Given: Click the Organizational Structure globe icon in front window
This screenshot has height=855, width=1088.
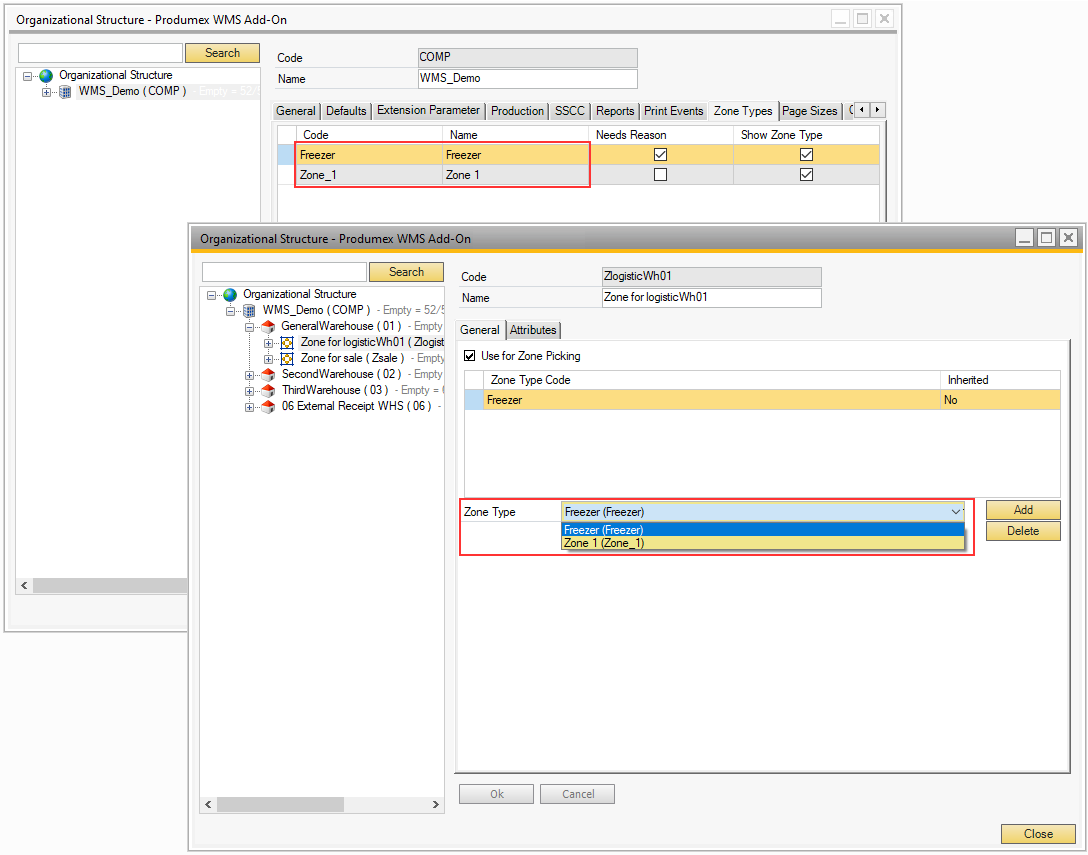Looking at the screenshot, I should coord(230,295).
